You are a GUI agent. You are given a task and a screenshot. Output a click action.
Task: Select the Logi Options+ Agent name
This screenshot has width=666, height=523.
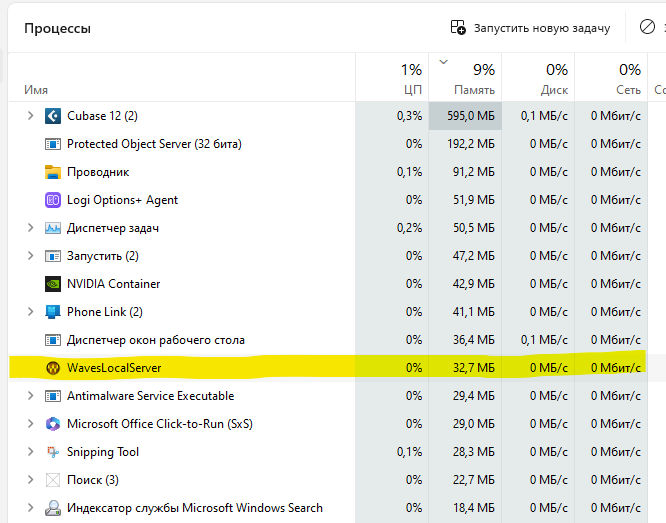coord(122,200)
